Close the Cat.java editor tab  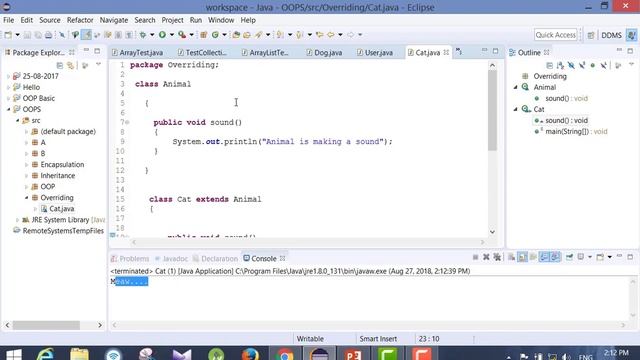click(446, 52)
